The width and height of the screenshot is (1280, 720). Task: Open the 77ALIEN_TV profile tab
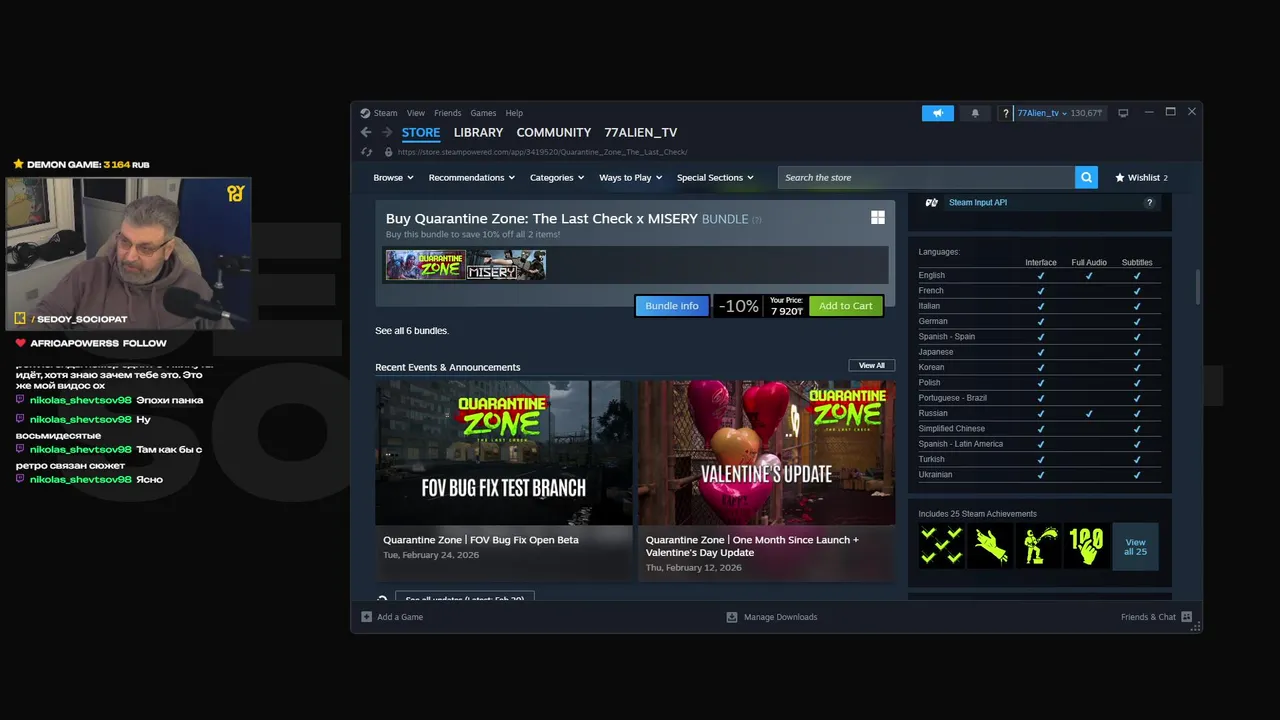641,132
